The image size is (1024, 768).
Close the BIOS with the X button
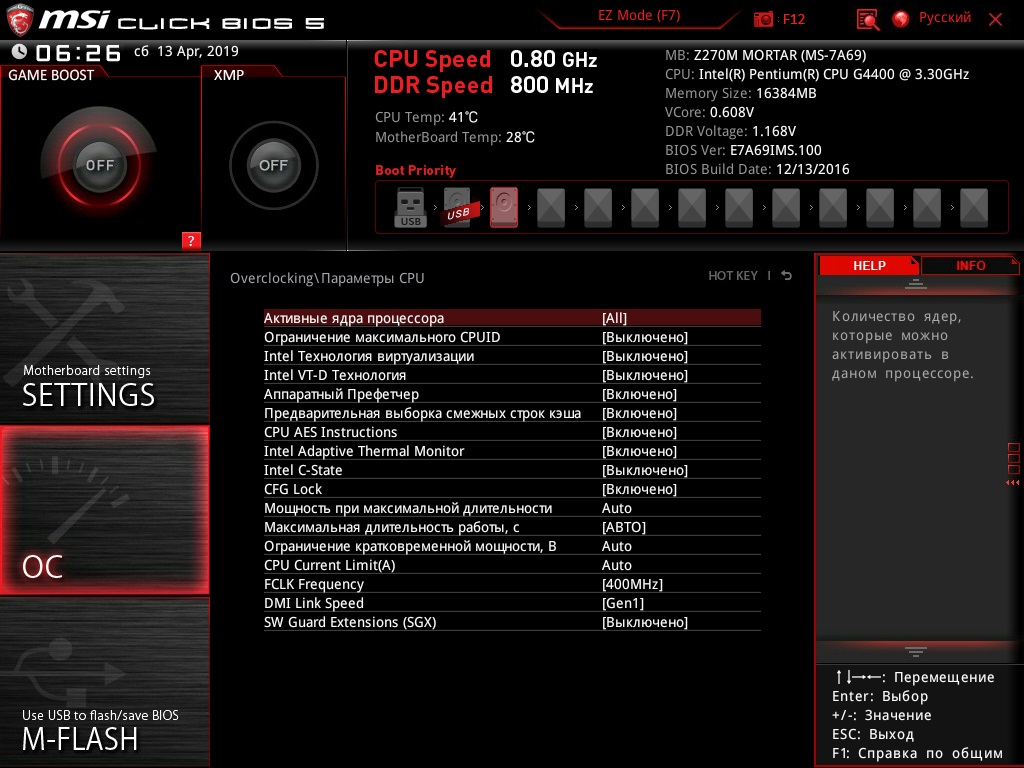(995, 20)
